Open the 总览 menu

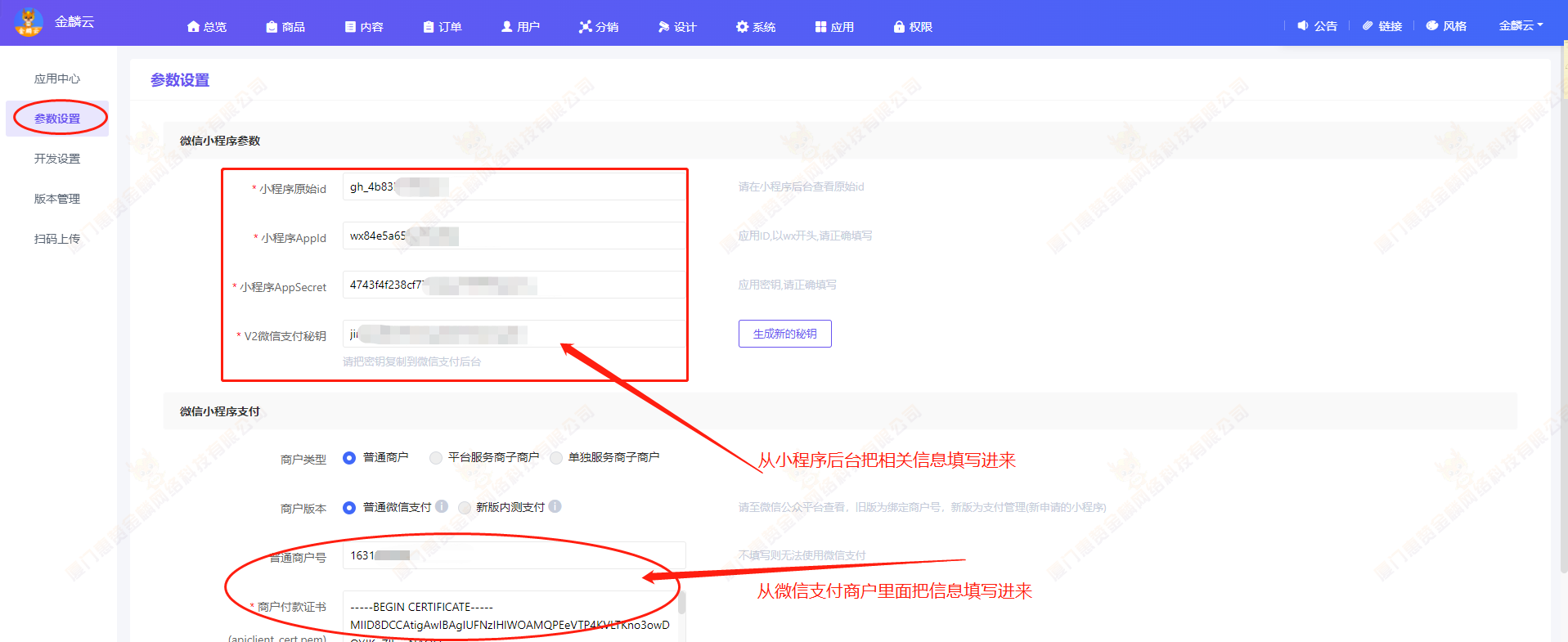(x=207, y=27)
